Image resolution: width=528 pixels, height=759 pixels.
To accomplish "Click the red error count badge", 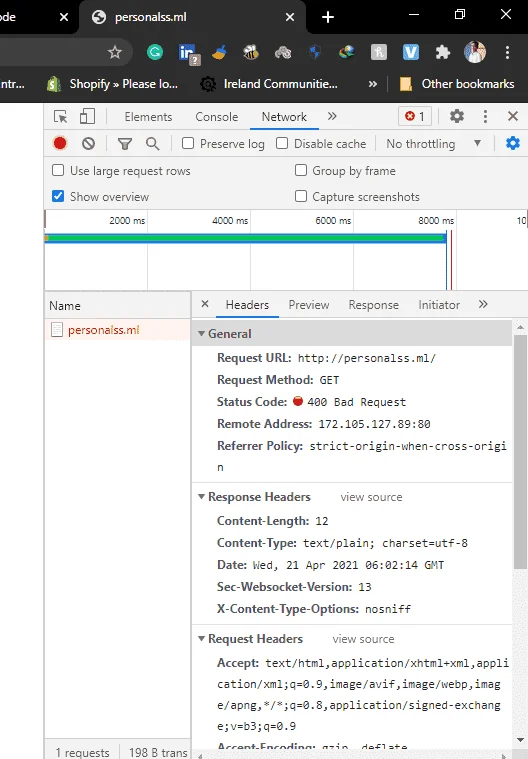I will [415, 116].
